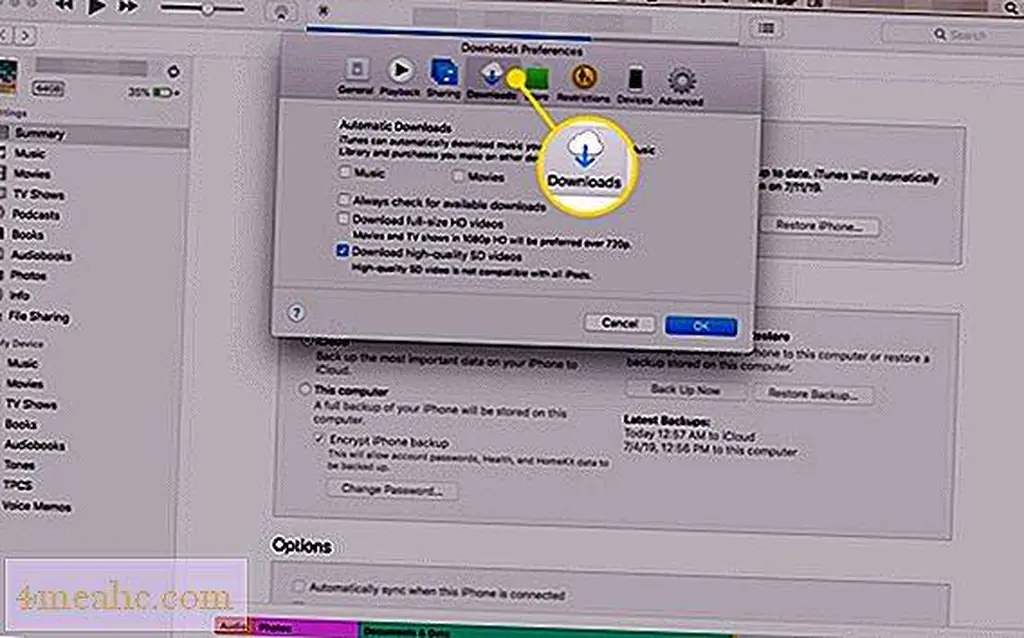Select the This computer backup radio button
The height and width of the screenshot is (638, 1024).
[305, 389]
